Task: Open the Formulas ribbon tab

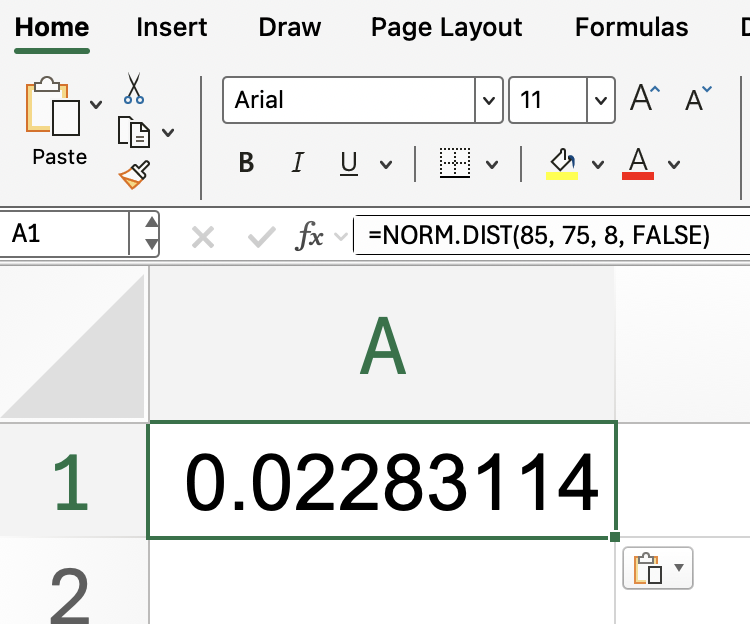Action: tap(631, 28)
